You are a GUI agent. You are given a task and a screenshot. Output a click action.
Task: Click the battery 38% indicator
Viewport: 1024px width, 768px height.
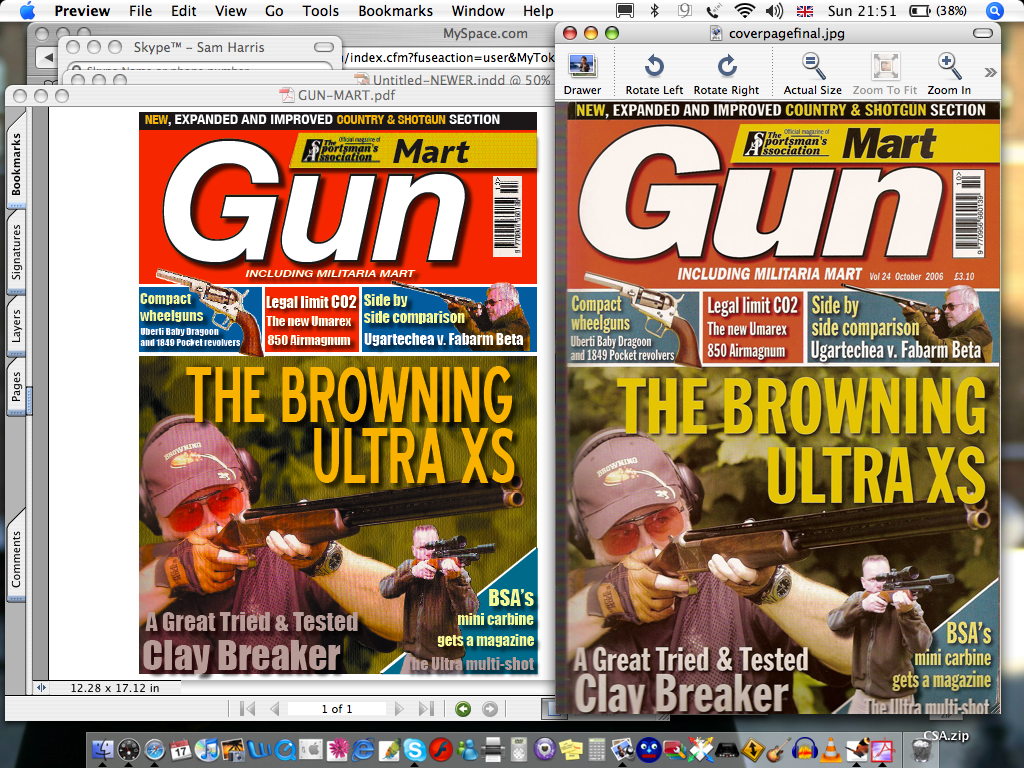pos(938,10)
